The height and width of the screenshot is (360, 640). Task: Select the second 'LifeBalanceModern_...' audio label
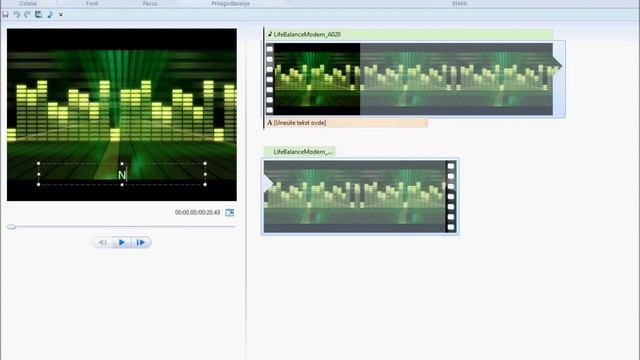300,152
